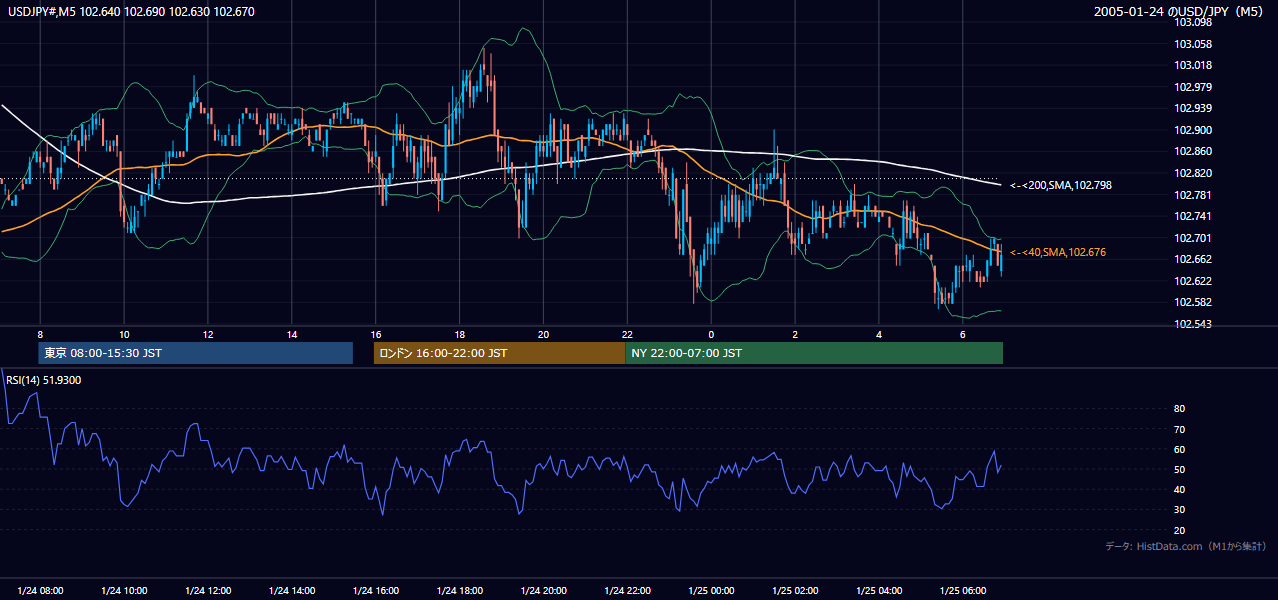The width and height of the screenshot is (1278, 600).
Task: Click the 1/24 20:00 date label
Action: (x=543, y=590)
